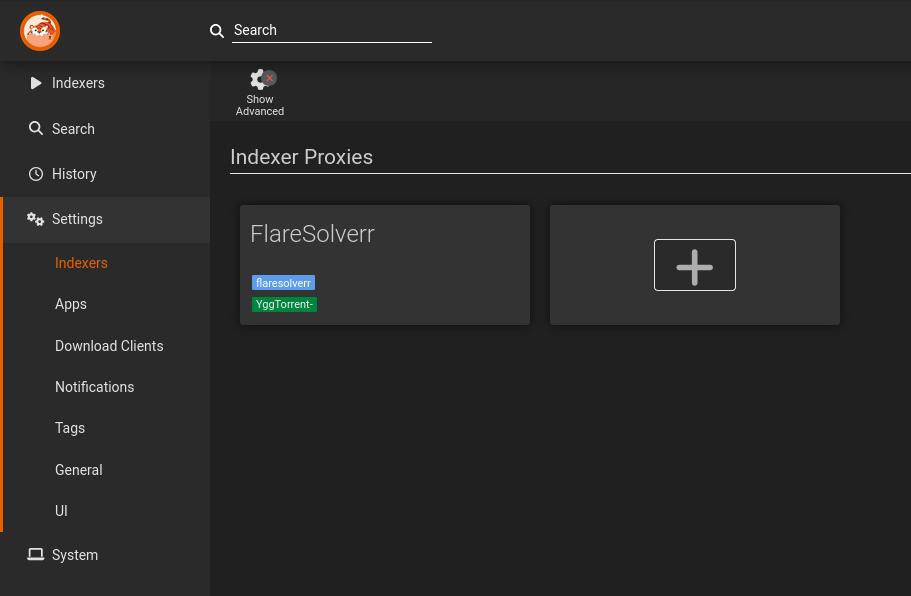The height and width of the screenshot is (596, 911).
Task: Click the Settings gears icon
Action: click(x=35, y=219)
